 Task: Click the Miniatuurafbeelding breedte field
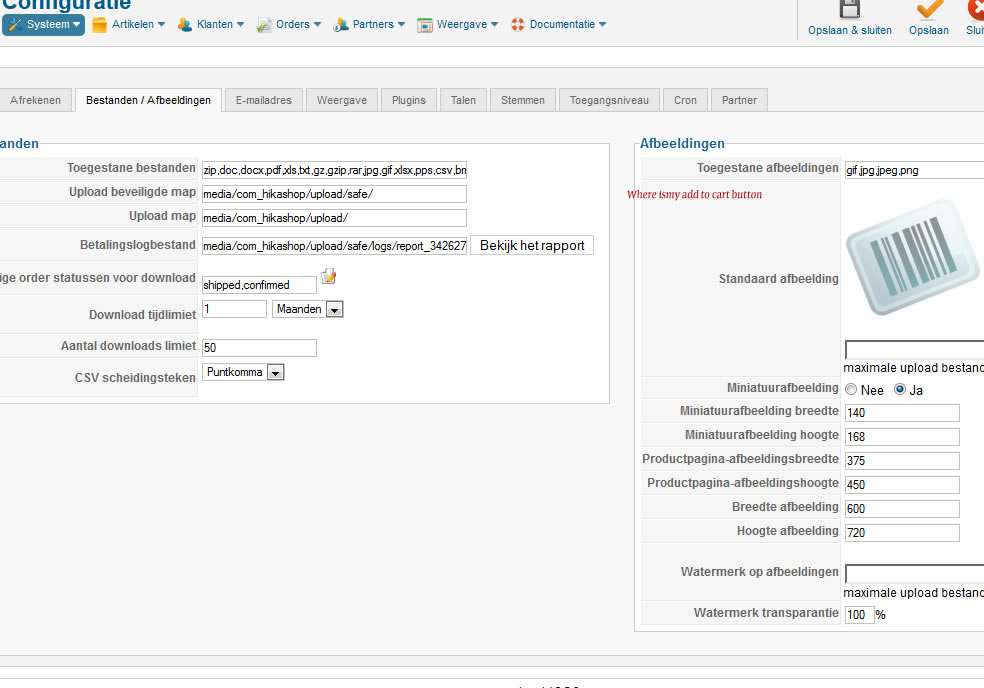pos(902,412)
